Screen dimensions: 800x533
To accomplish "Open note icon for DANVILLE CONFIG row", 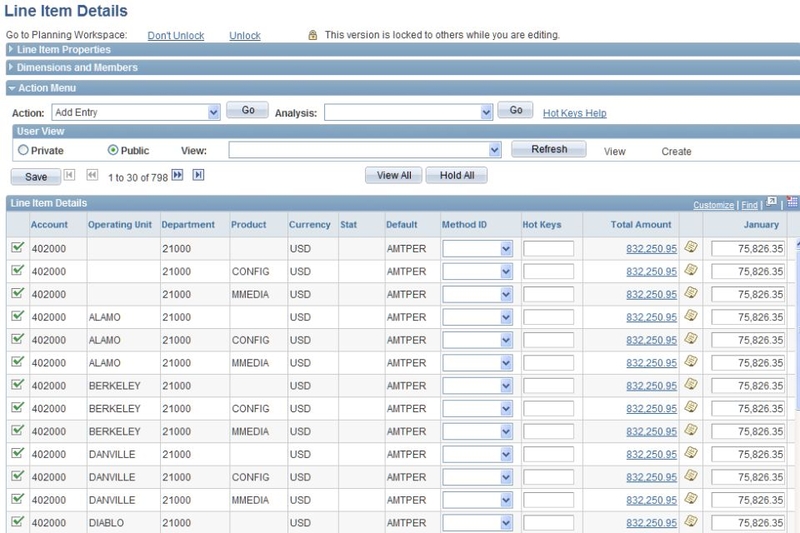I will pos(691,475).
